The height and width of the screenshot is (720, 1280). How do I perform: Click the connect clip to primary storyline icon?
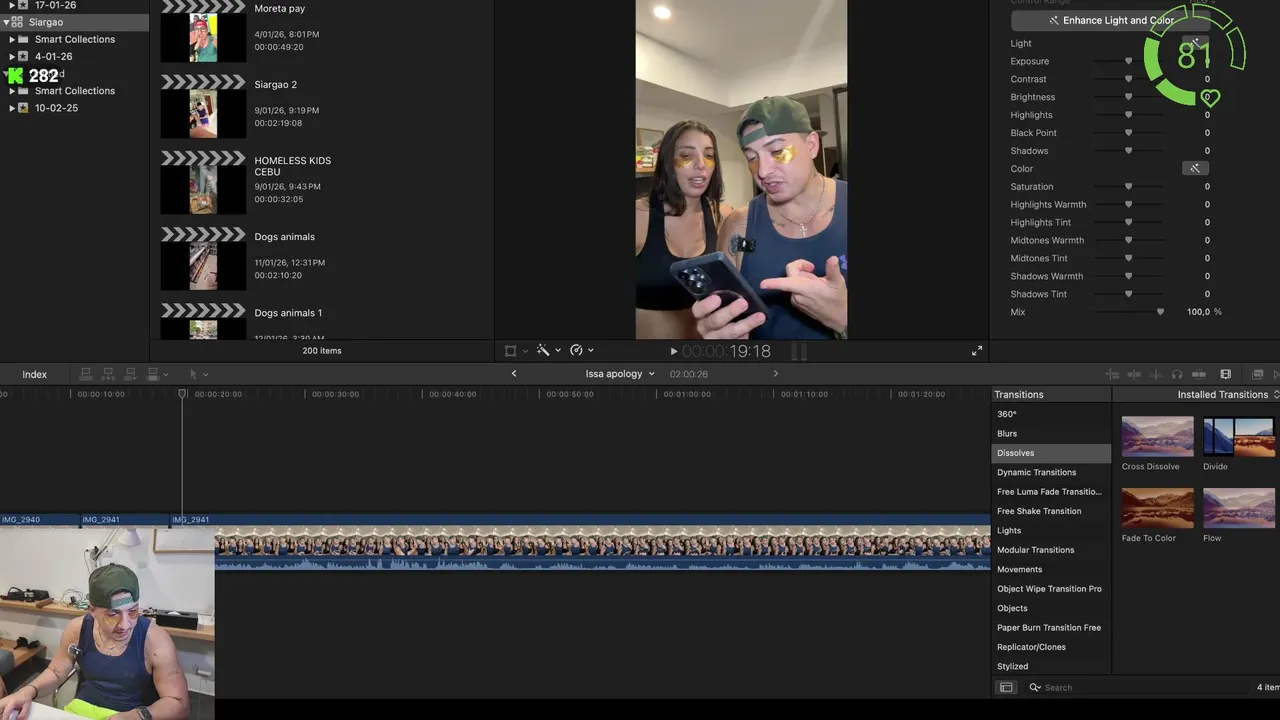point(86,374)
